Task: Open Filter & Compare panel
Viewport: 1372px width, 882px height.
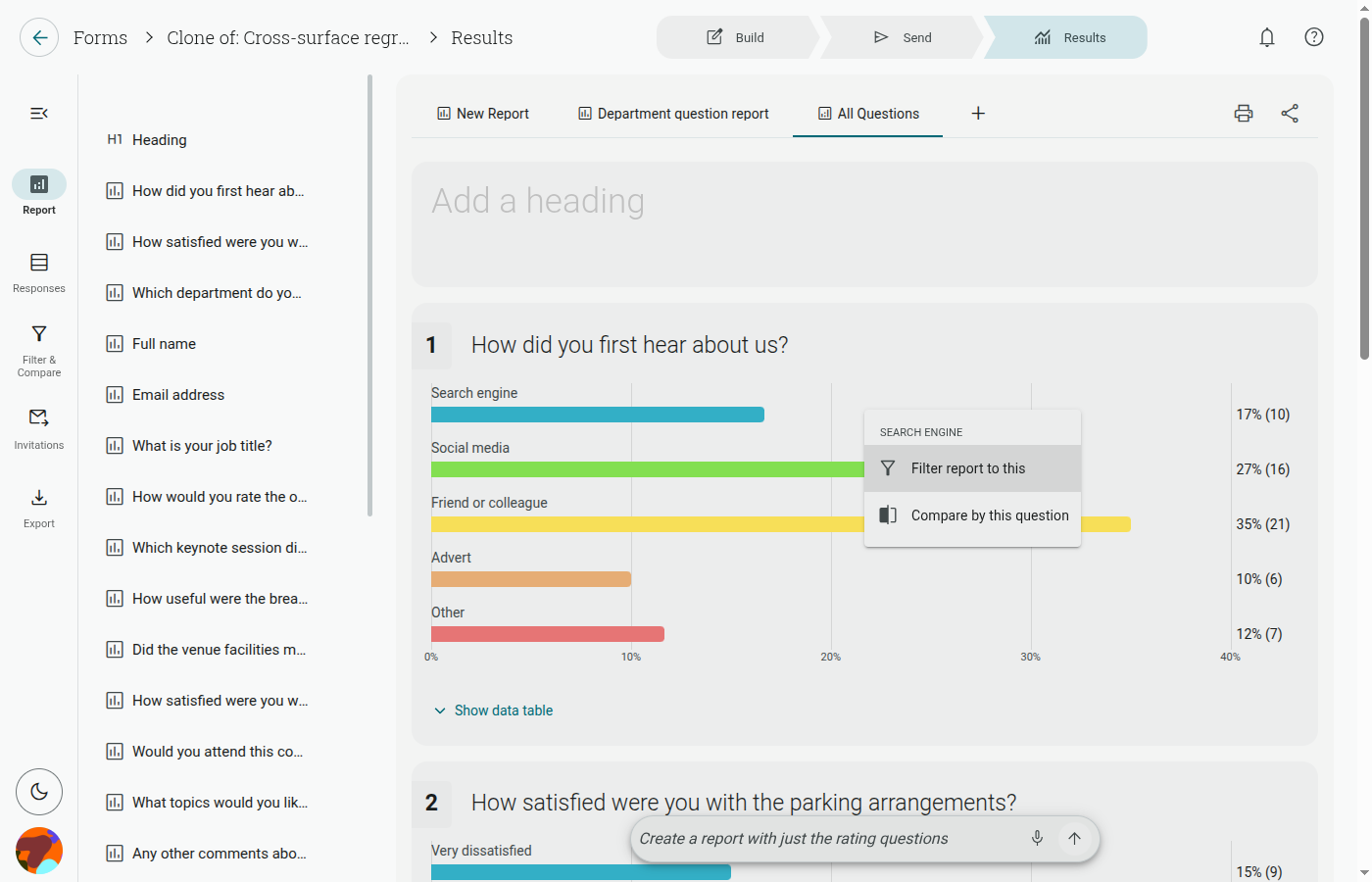Action: 39,351
